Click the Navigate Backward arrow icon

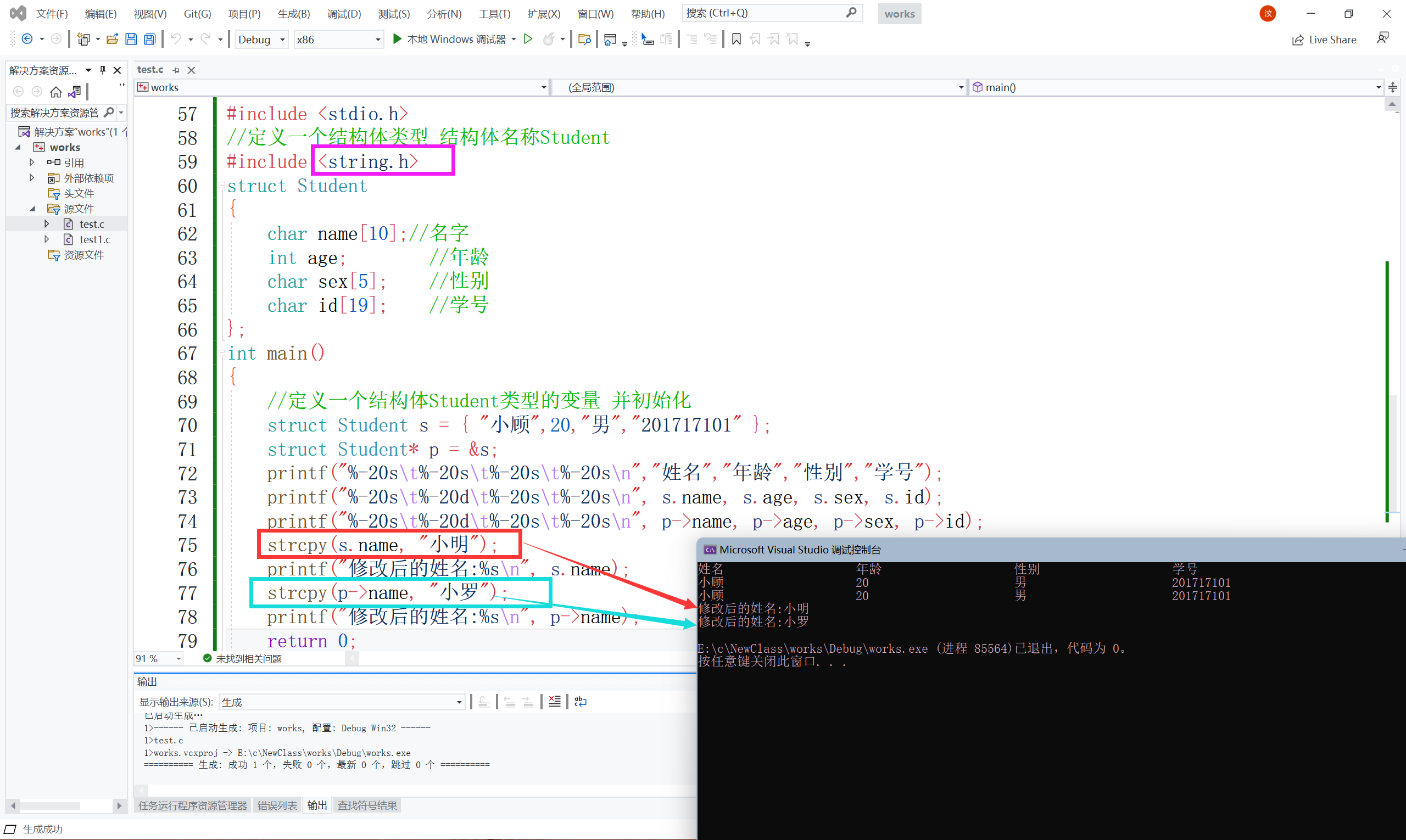(26, 39)
